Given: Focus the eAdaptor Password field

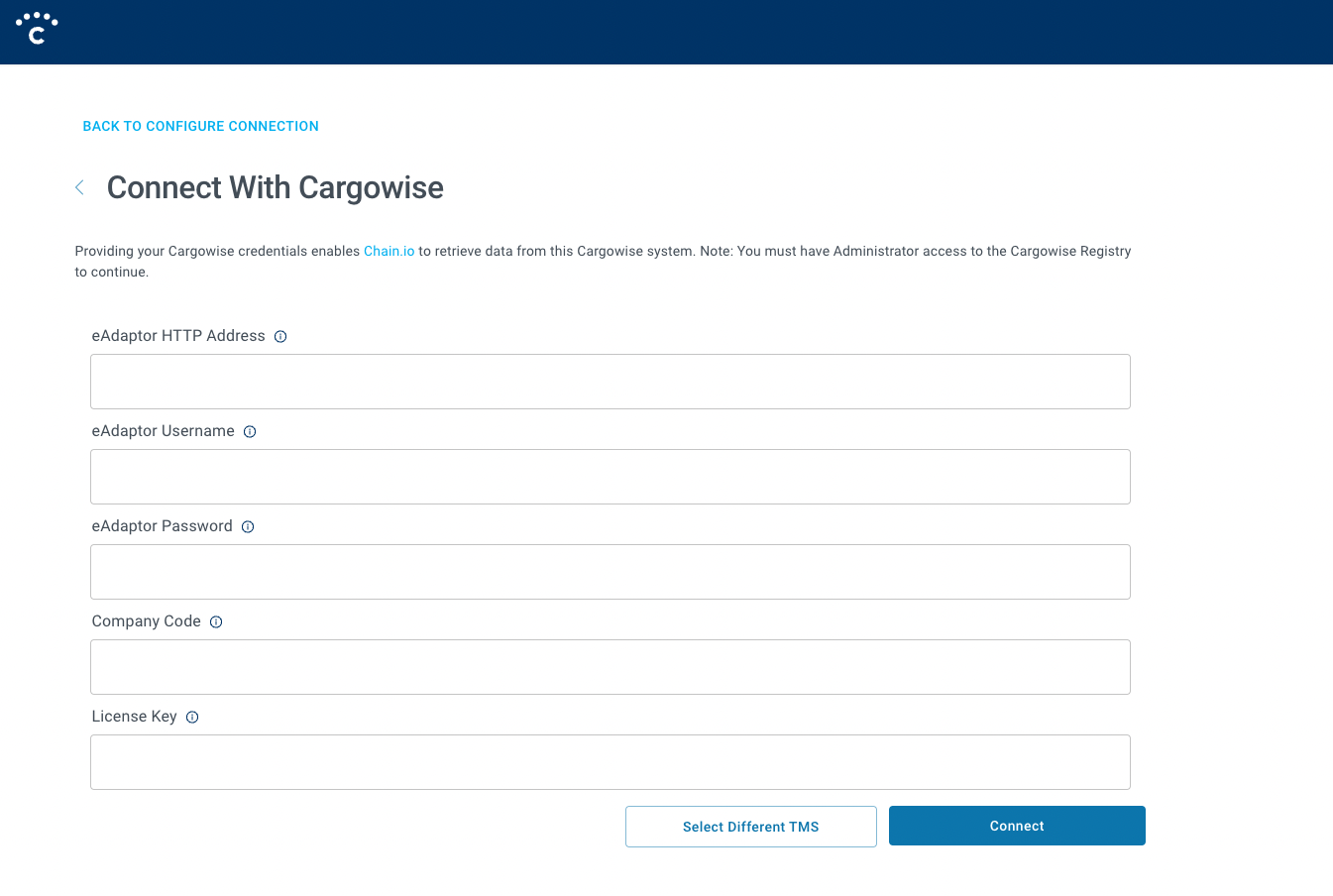Looking at the screenshot, I should tap(611, 572).
